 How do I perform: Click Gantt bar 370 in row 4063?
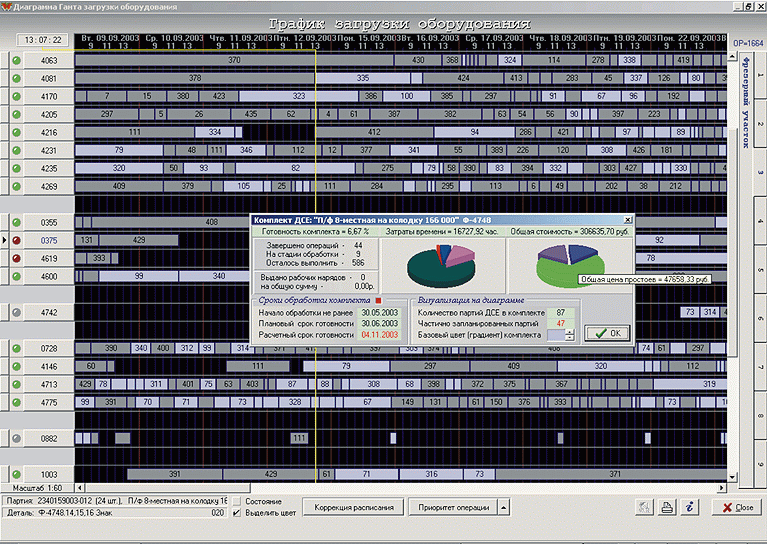(x=234, y=61)
